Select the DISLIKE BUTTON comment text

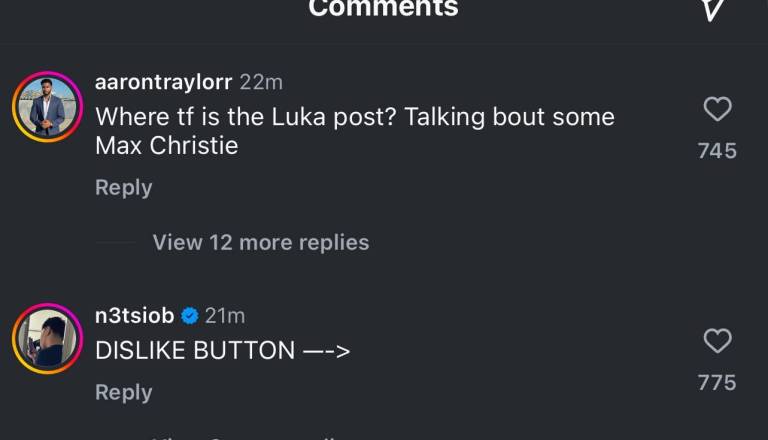pos(222,351)
